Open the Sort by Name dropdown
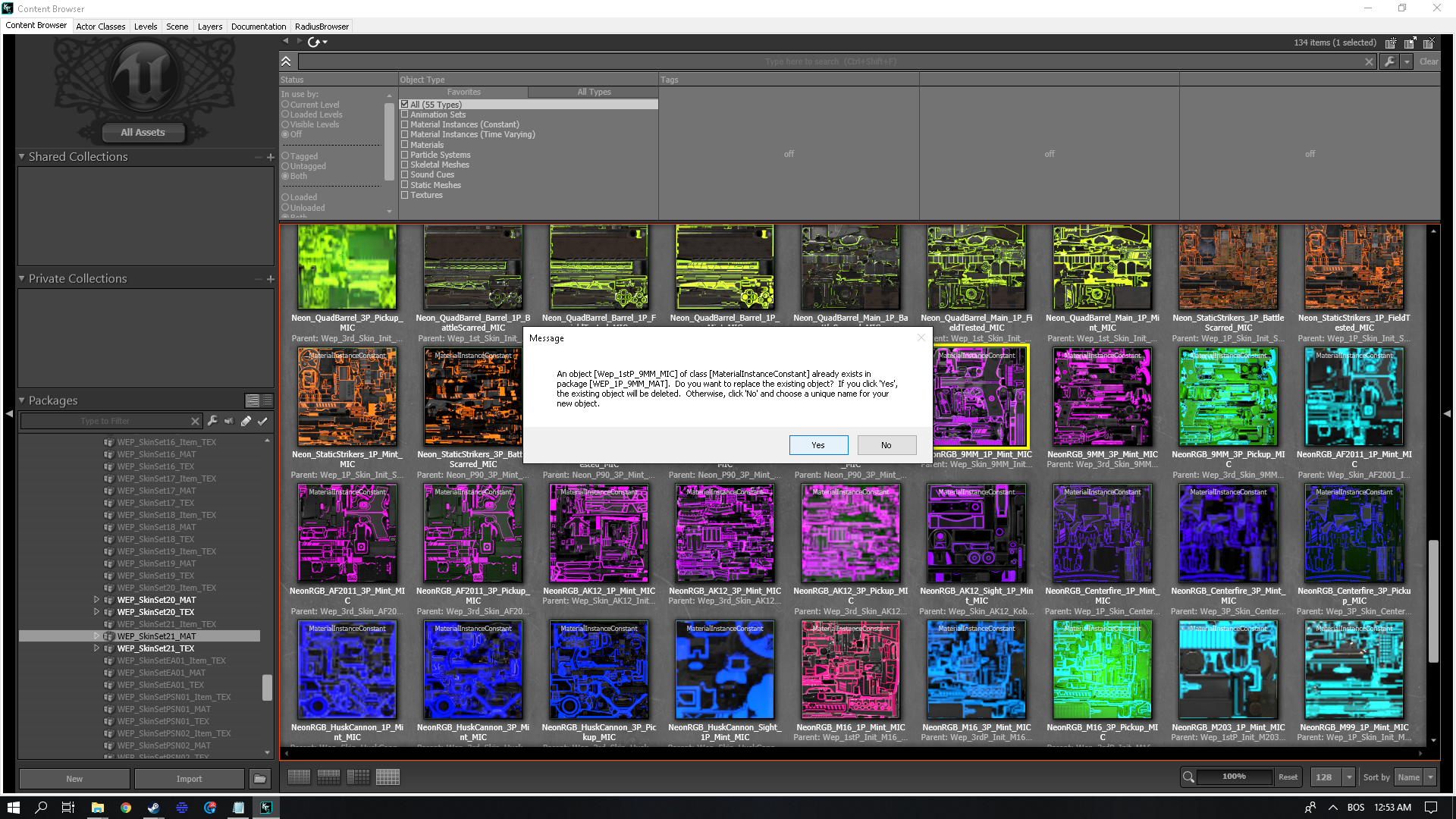Viewport: 1456px width, 819px height. [x=1430, y=777]
